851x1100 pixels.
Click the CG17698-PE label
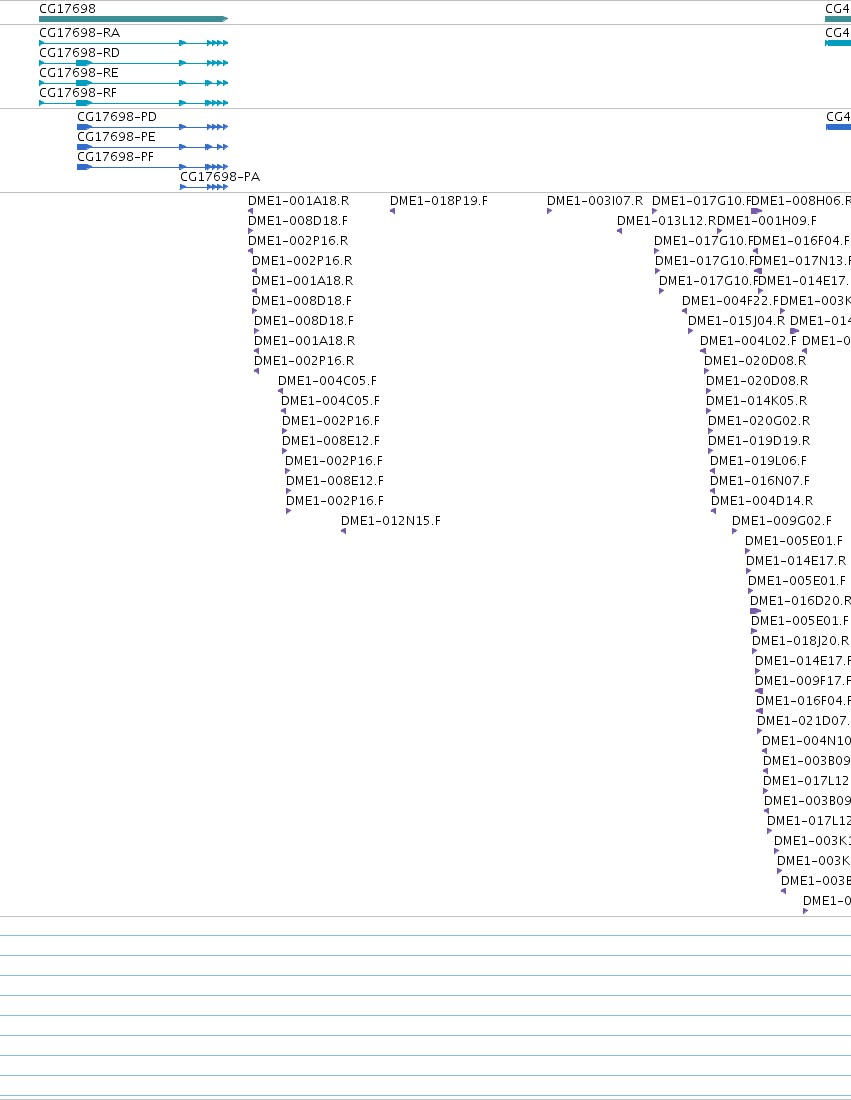(x=116, y=137)
